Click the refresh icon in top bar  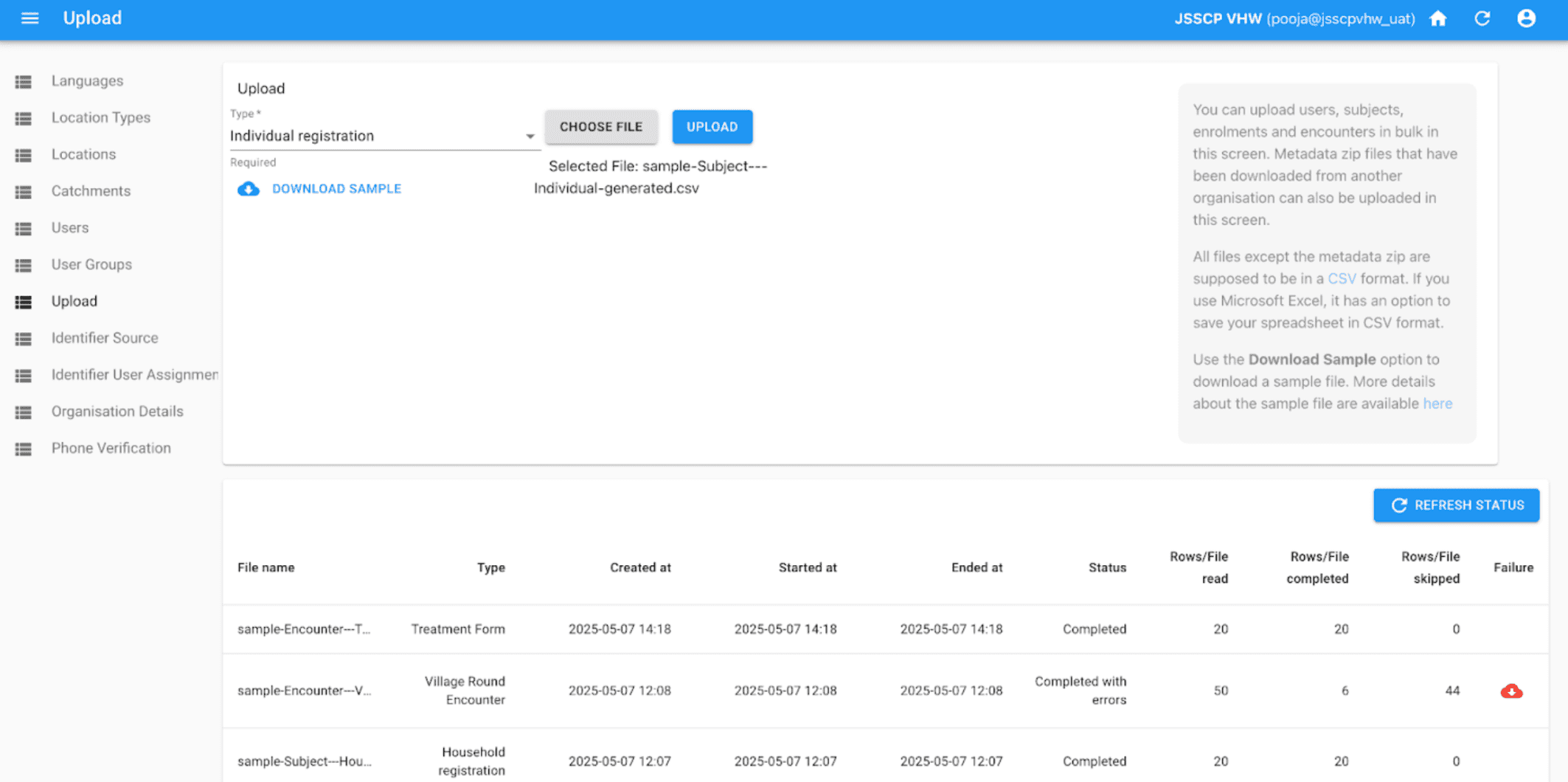coord(1482,18)
